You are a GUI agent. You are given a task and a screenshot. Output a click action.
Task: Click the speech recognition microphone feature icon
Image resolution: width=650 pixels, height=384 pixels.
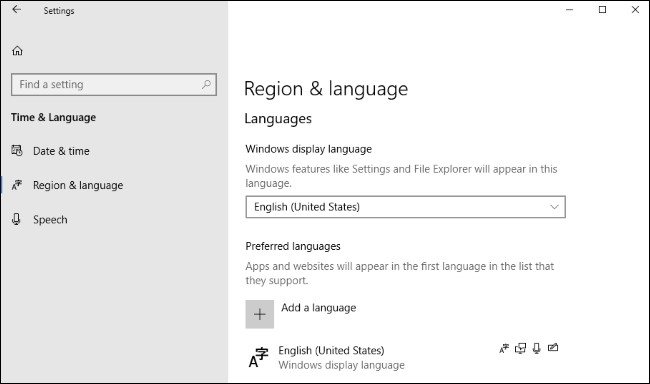(x=536, y=349)
